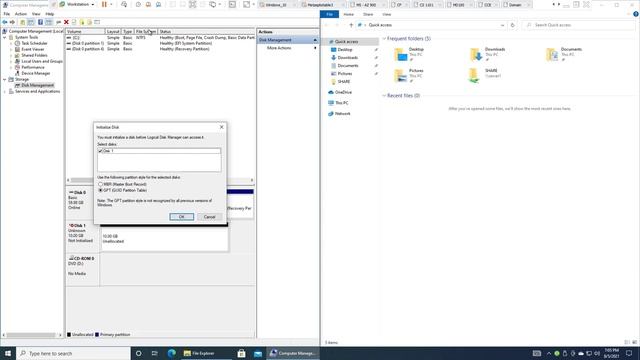
Task: Select Shared Folders in the tree
Action: click(x=34, y=55)
